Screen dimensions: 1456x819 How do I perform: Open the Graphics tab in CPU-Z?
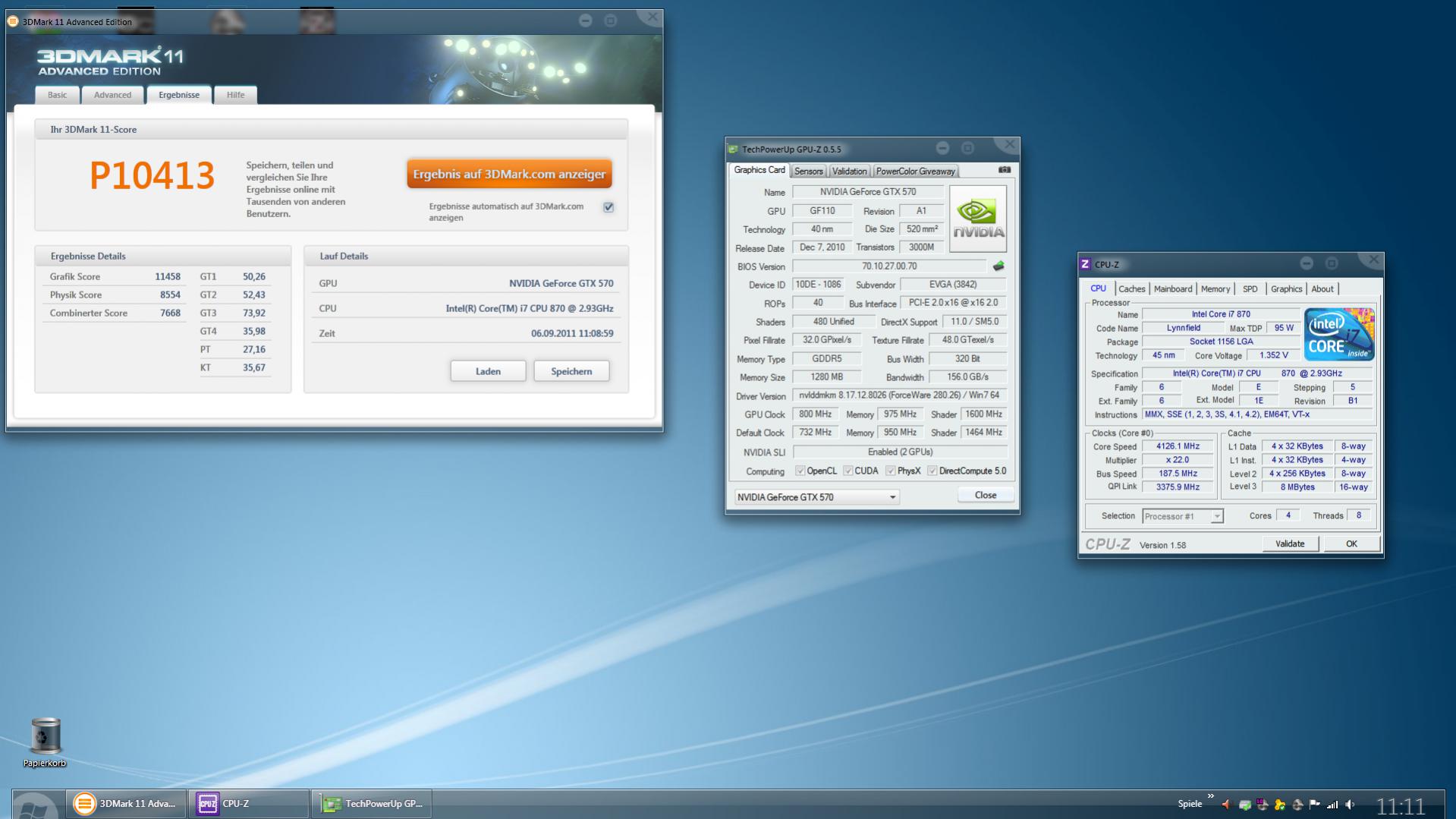(x=1286, y=289)
